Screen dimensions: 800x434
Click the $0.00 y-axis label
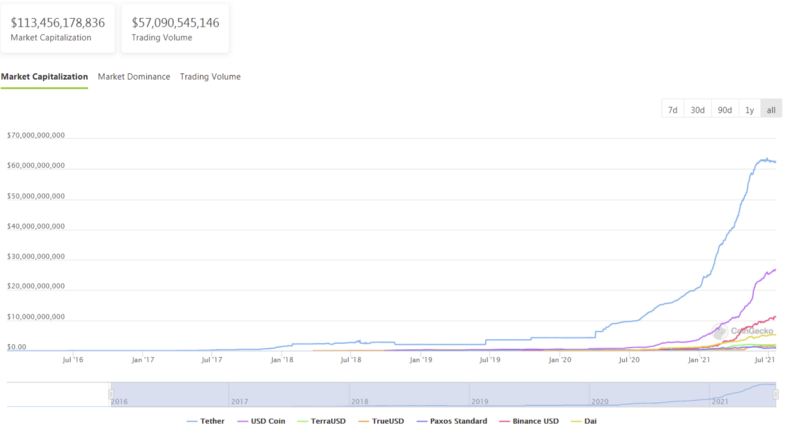point(16,347)
